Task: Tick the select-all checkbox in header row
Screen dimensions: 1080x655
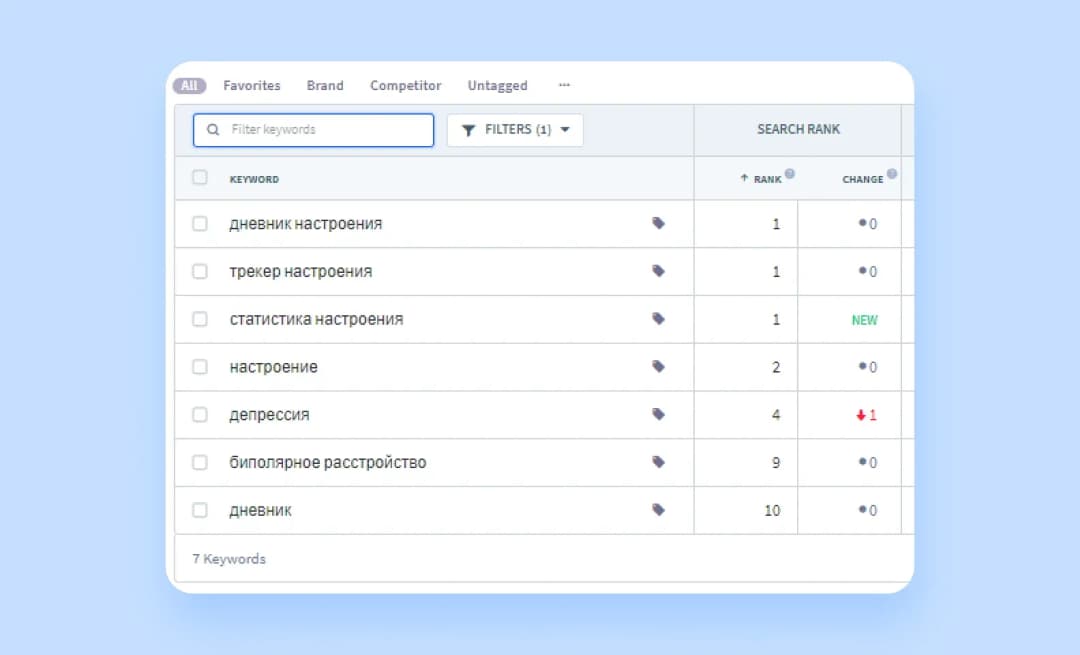Action: 200,178
